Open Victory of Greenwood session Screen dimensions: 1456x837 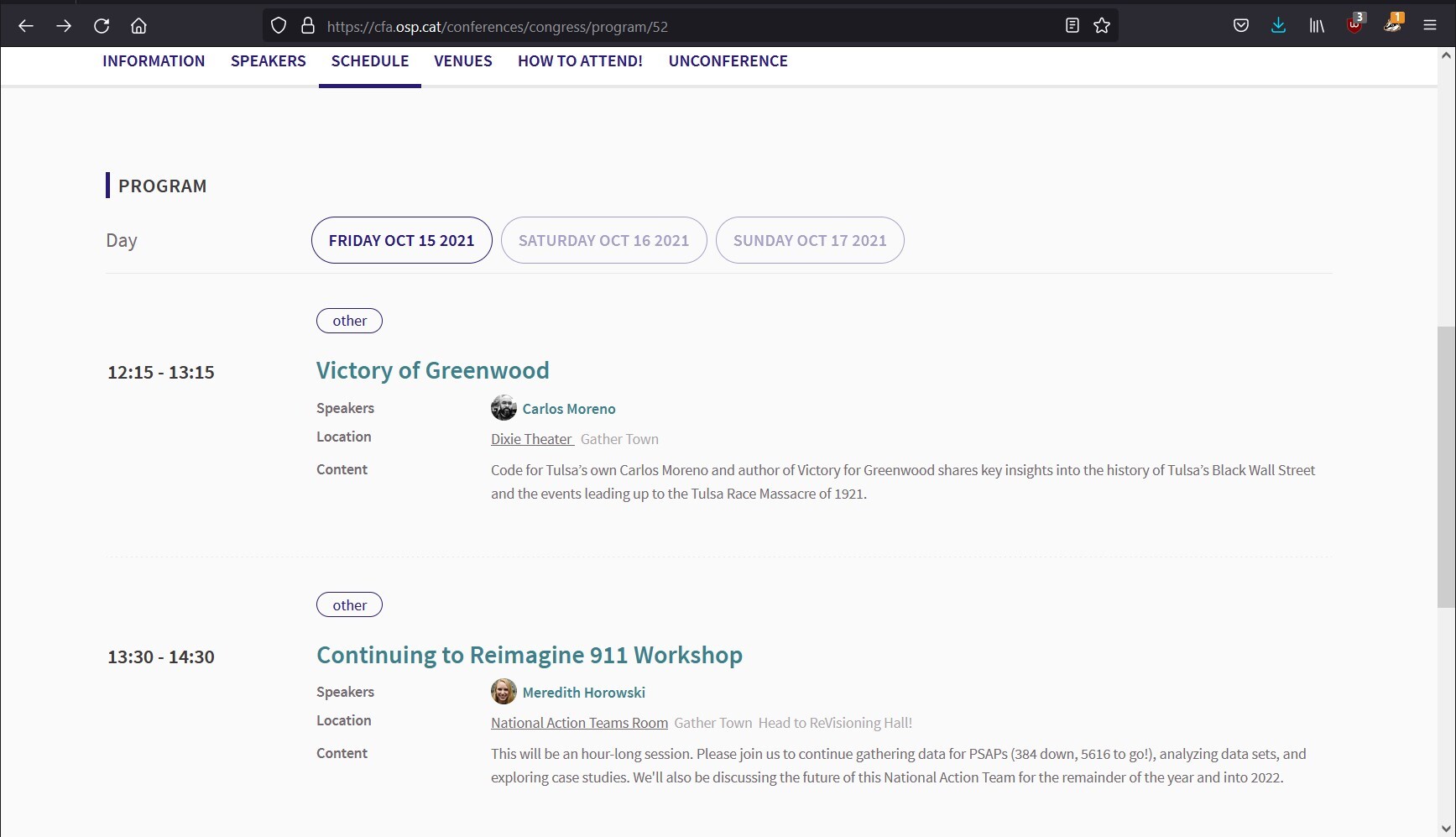432,370
